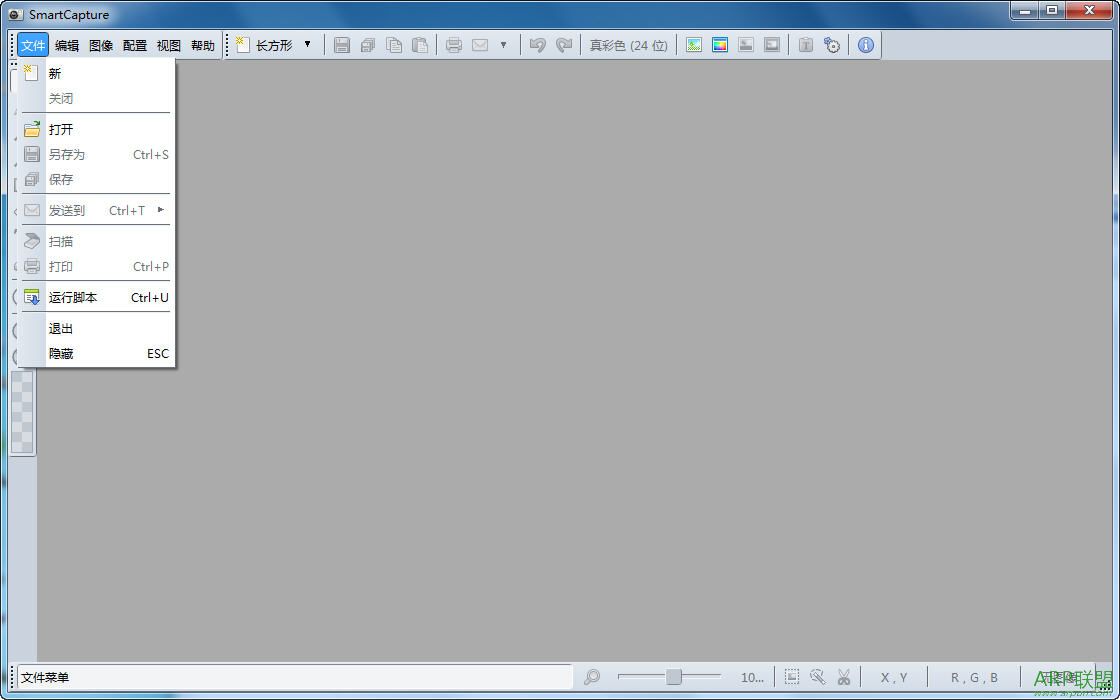This screenshot has height=700, width=1120.
Task: Click 退出 to exit the application
Action: pos(61,328)
